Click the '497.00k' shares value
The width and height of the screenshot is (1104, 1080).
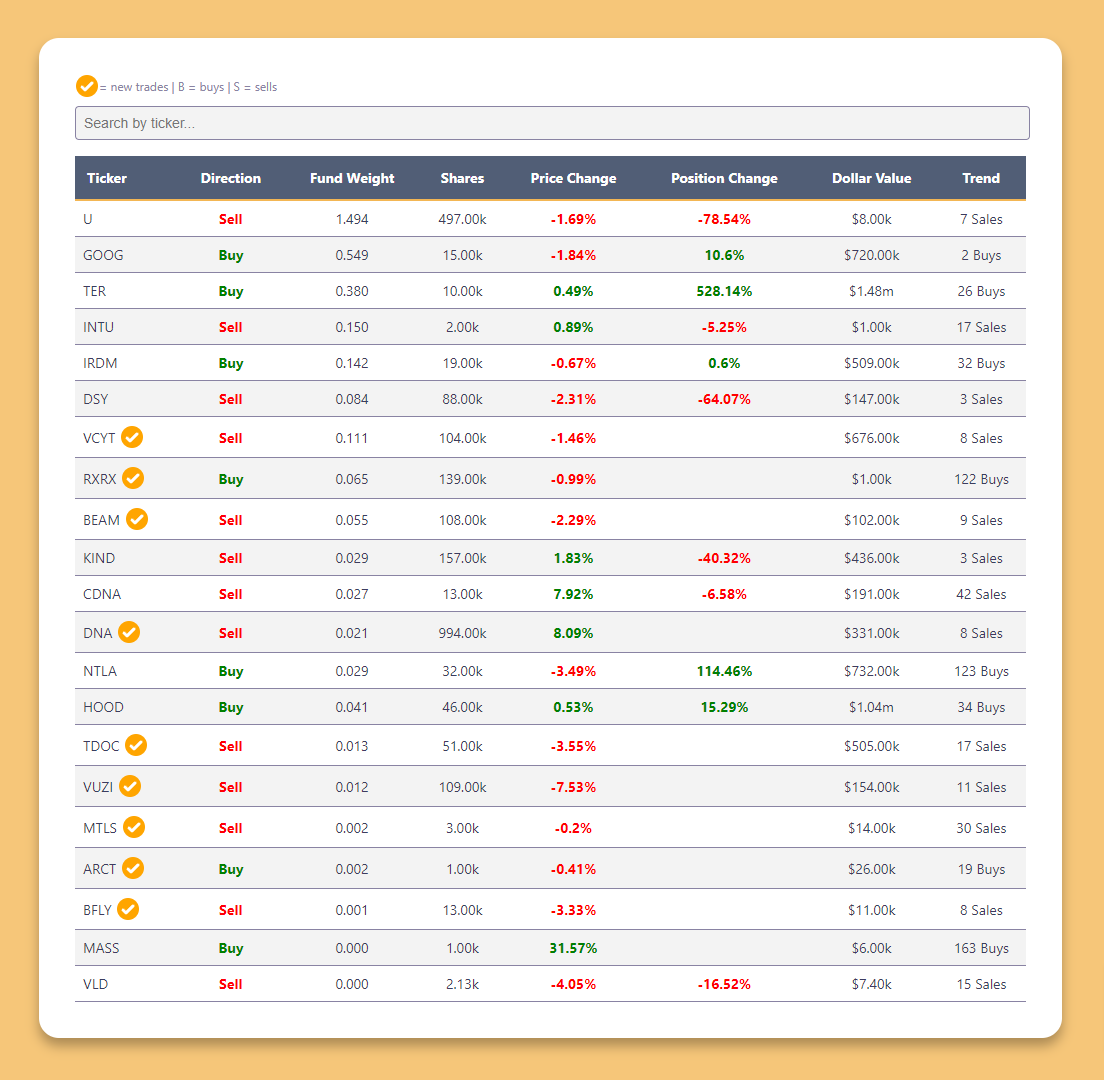463,219
